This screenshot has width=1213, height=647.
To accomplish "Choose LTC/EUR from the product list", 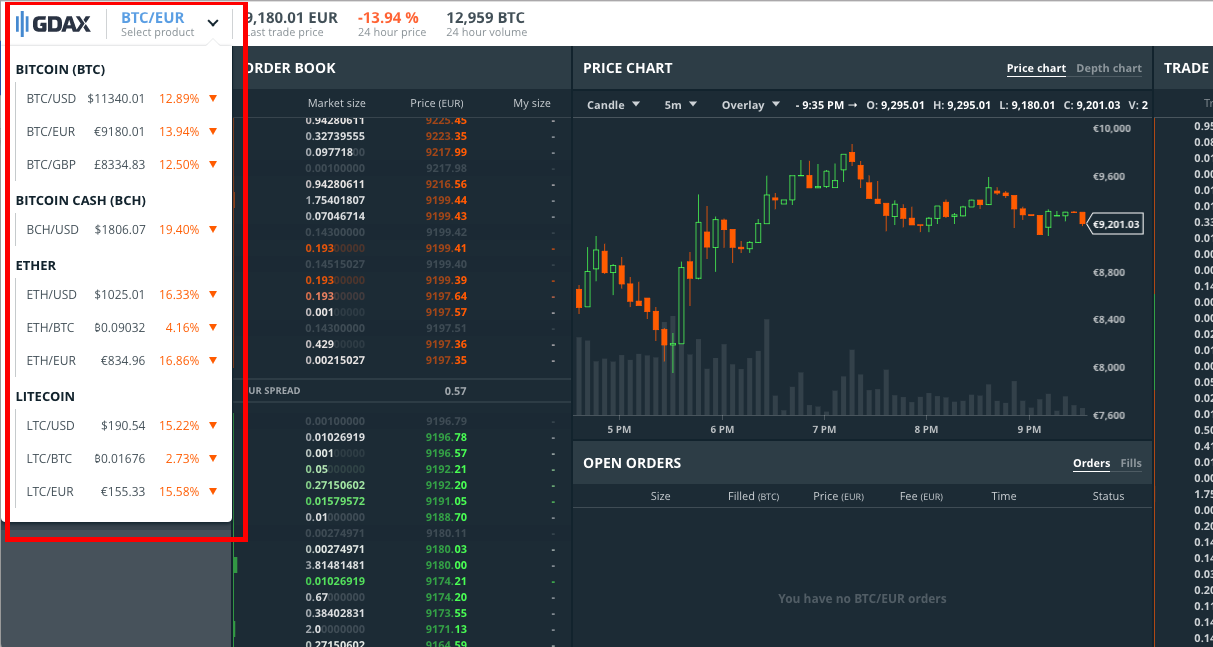I will coord(122,491).
